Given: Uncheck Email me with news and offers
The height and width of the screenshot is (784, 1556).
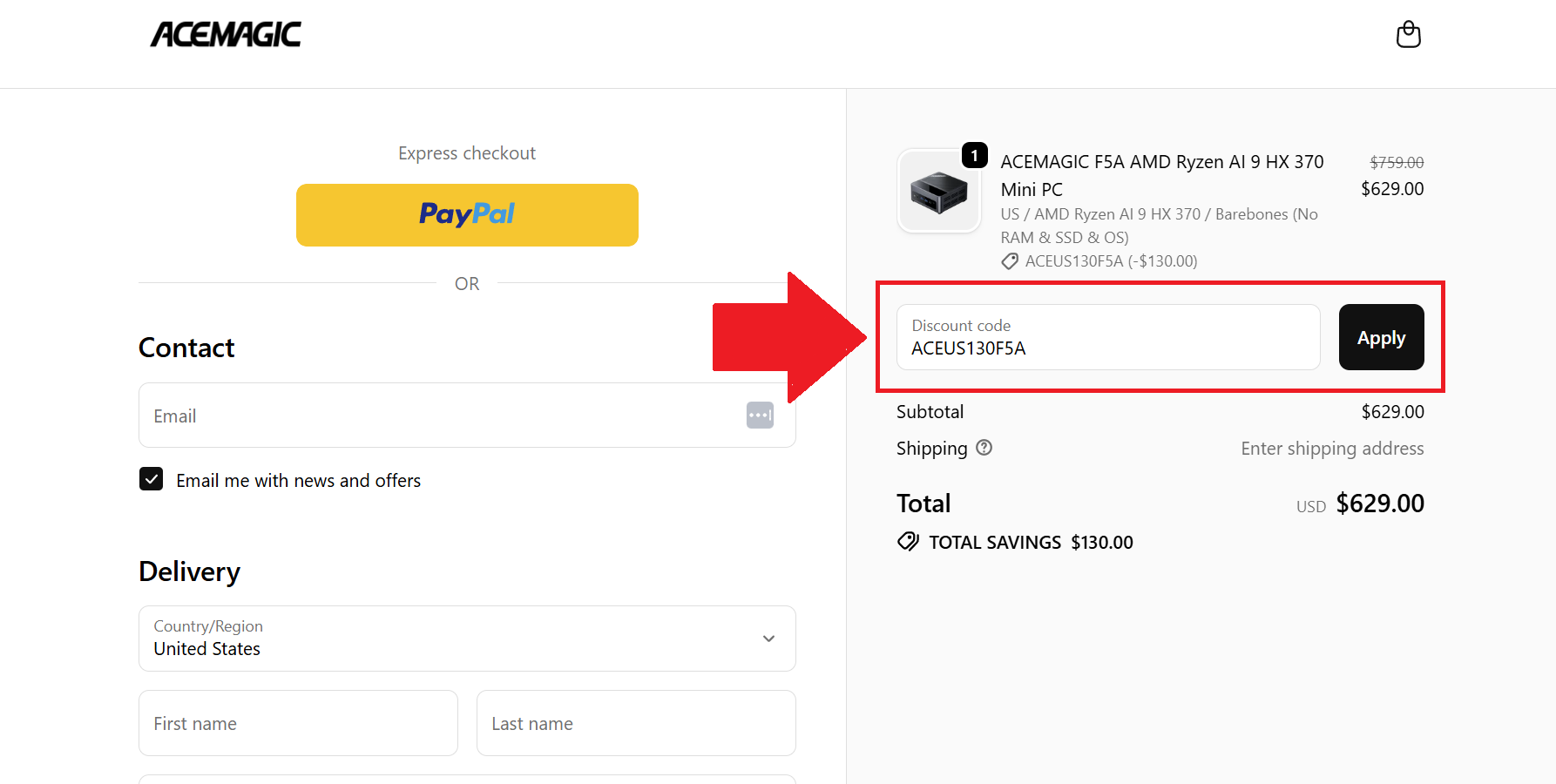Looking at the screenshot, I should pos(151,479).
